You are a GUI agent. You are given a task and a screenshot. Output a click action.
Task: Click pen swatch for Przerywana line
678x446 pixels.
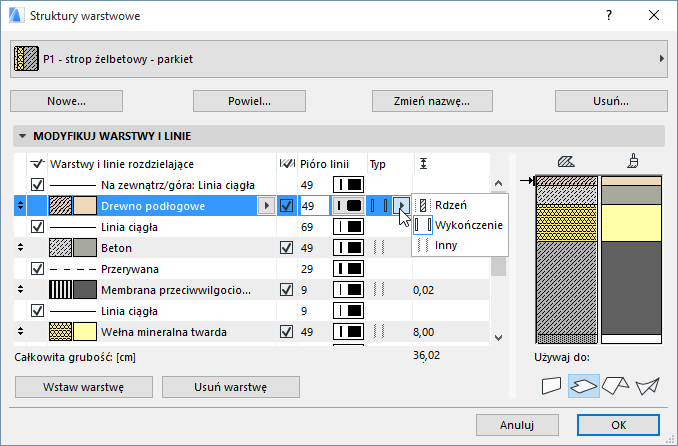point(348,269)
